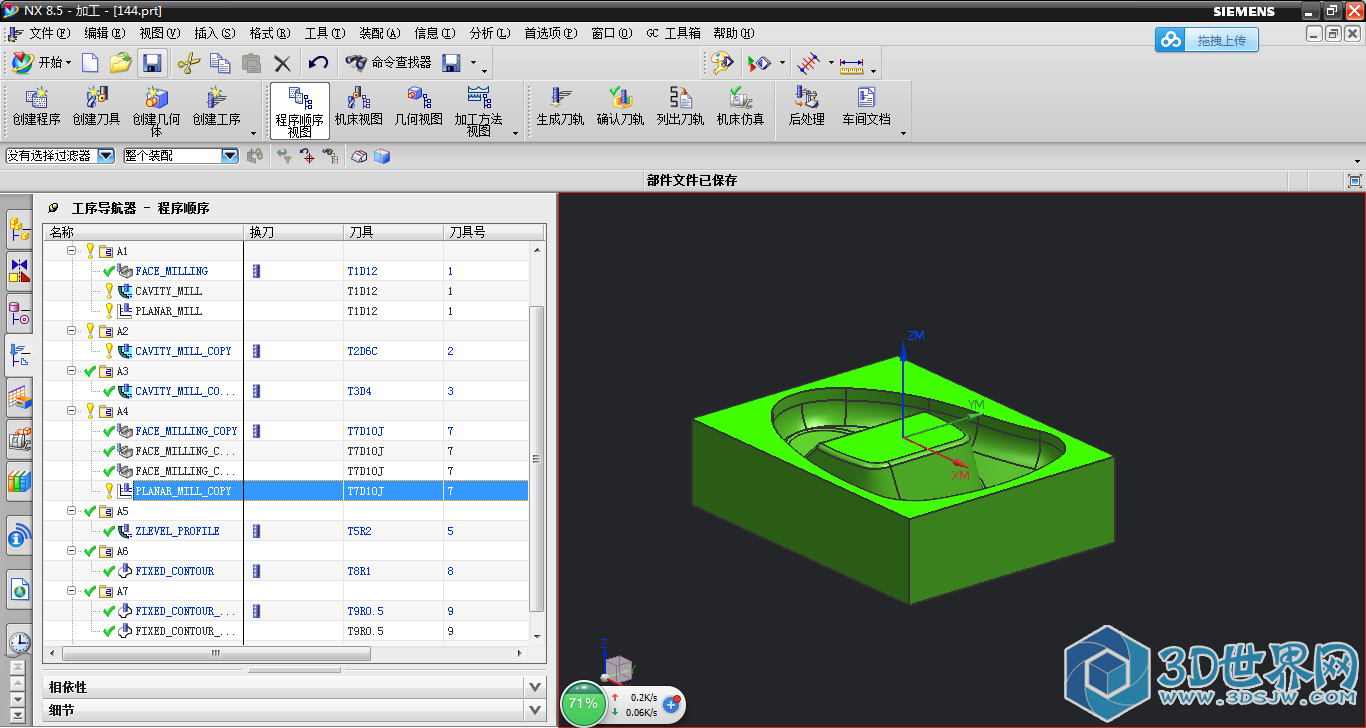Select the highlighted PLANAR_MILL_COPY operation
1366x728 pixels.
pos(183,491)
